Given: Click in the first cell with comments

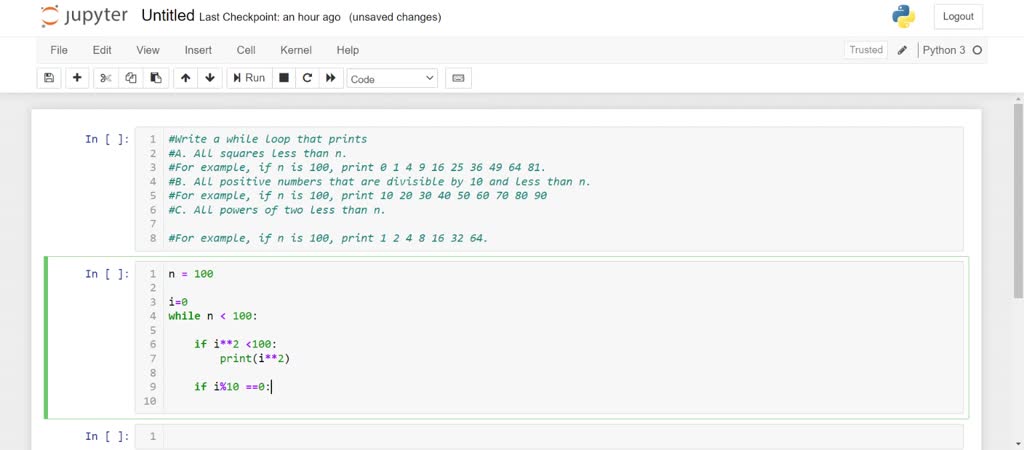Looking at the screenshot, I should click(x=549, y=189).
